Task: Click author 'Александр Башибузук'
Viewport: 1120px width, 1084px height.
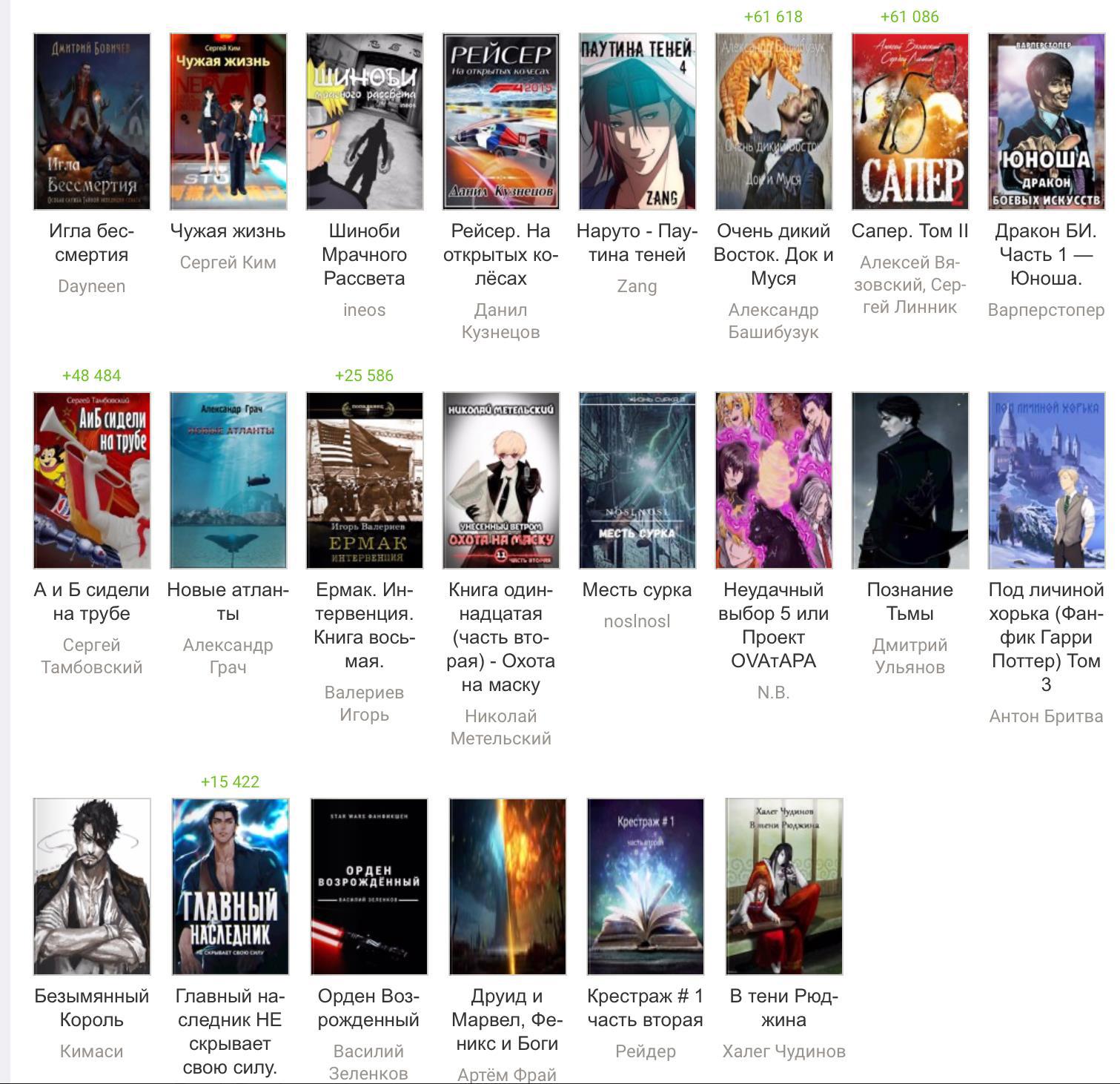Action: click(774, 321)
